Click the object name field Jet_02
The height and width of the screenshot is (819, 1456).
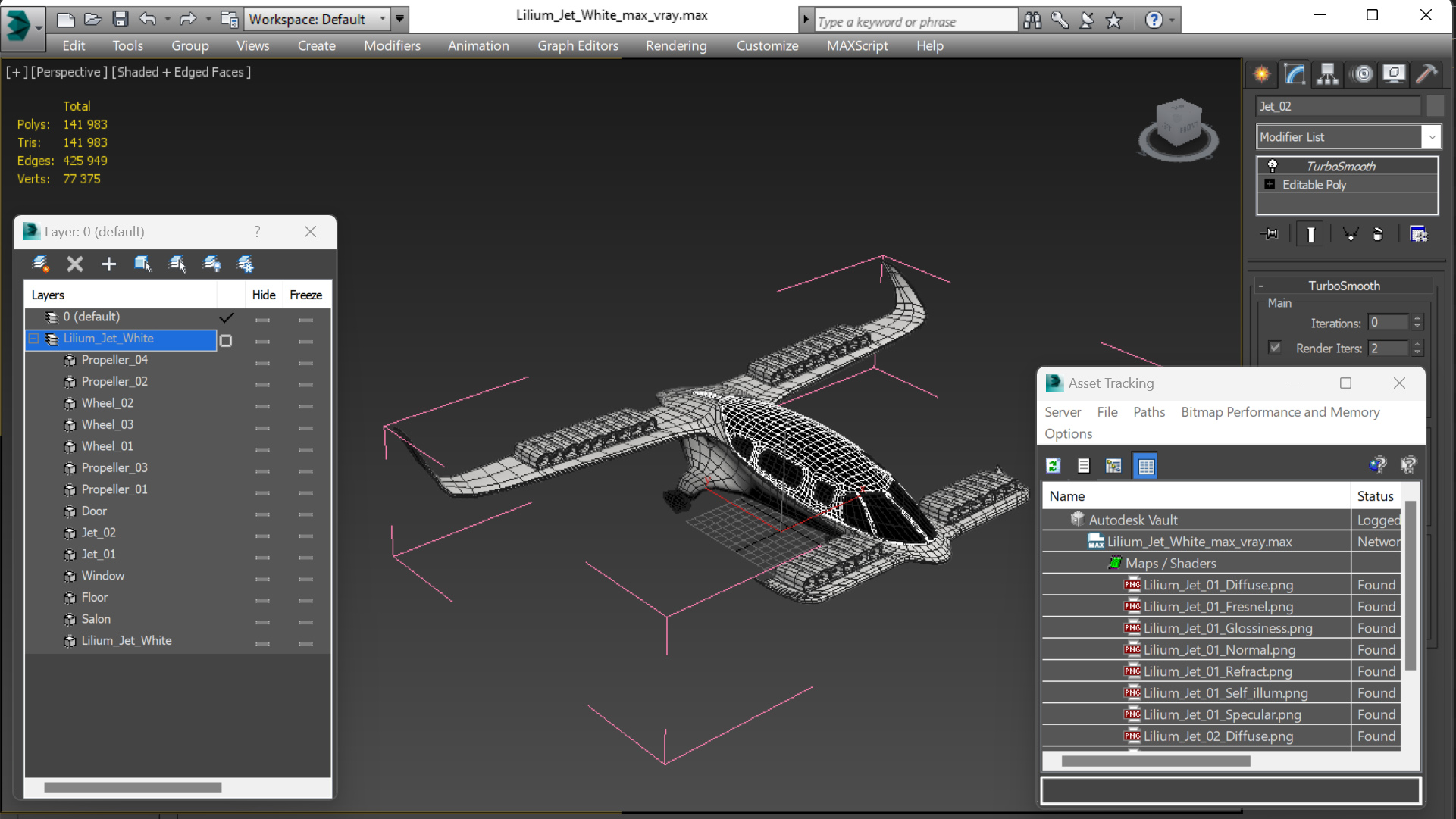[1338, 106]
